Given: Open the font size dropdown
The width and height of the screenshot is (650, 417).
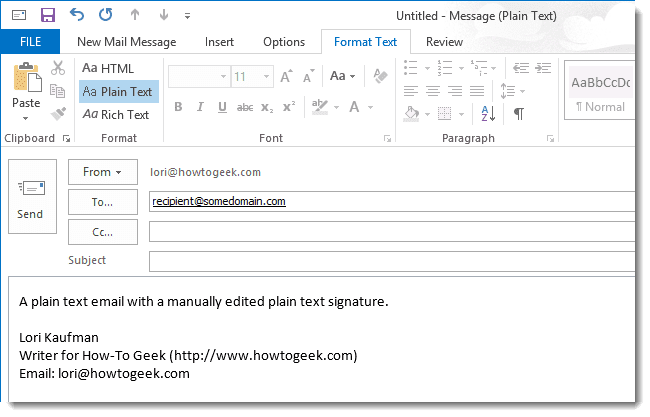Looking at the screenshot, I should [x=266, y=76].
